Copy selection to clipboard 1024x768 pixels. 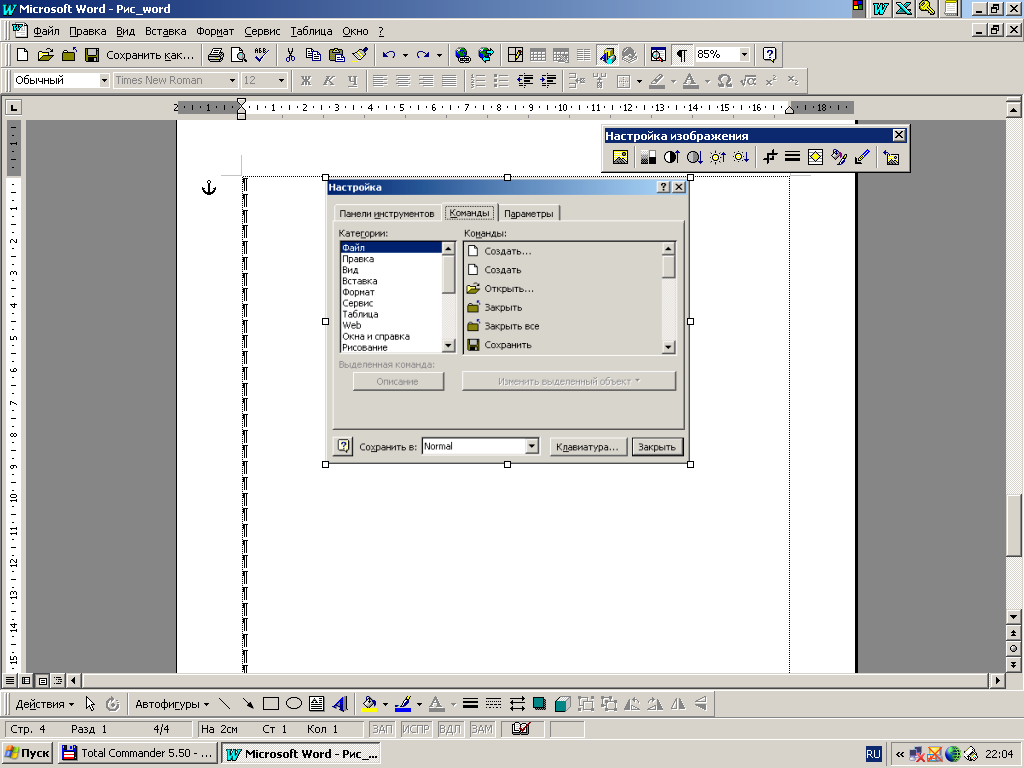(313, 55)
